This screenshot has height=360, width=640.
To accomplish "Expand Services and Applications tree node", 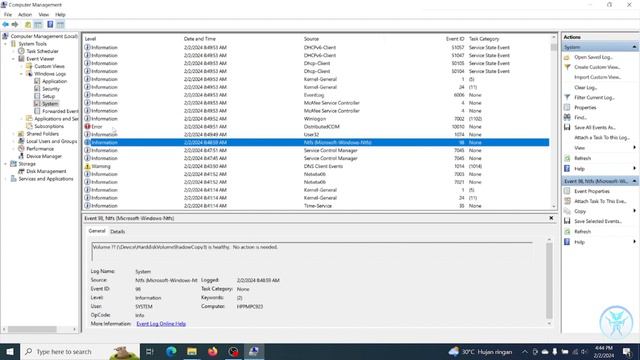I will [x=6, y=179].
